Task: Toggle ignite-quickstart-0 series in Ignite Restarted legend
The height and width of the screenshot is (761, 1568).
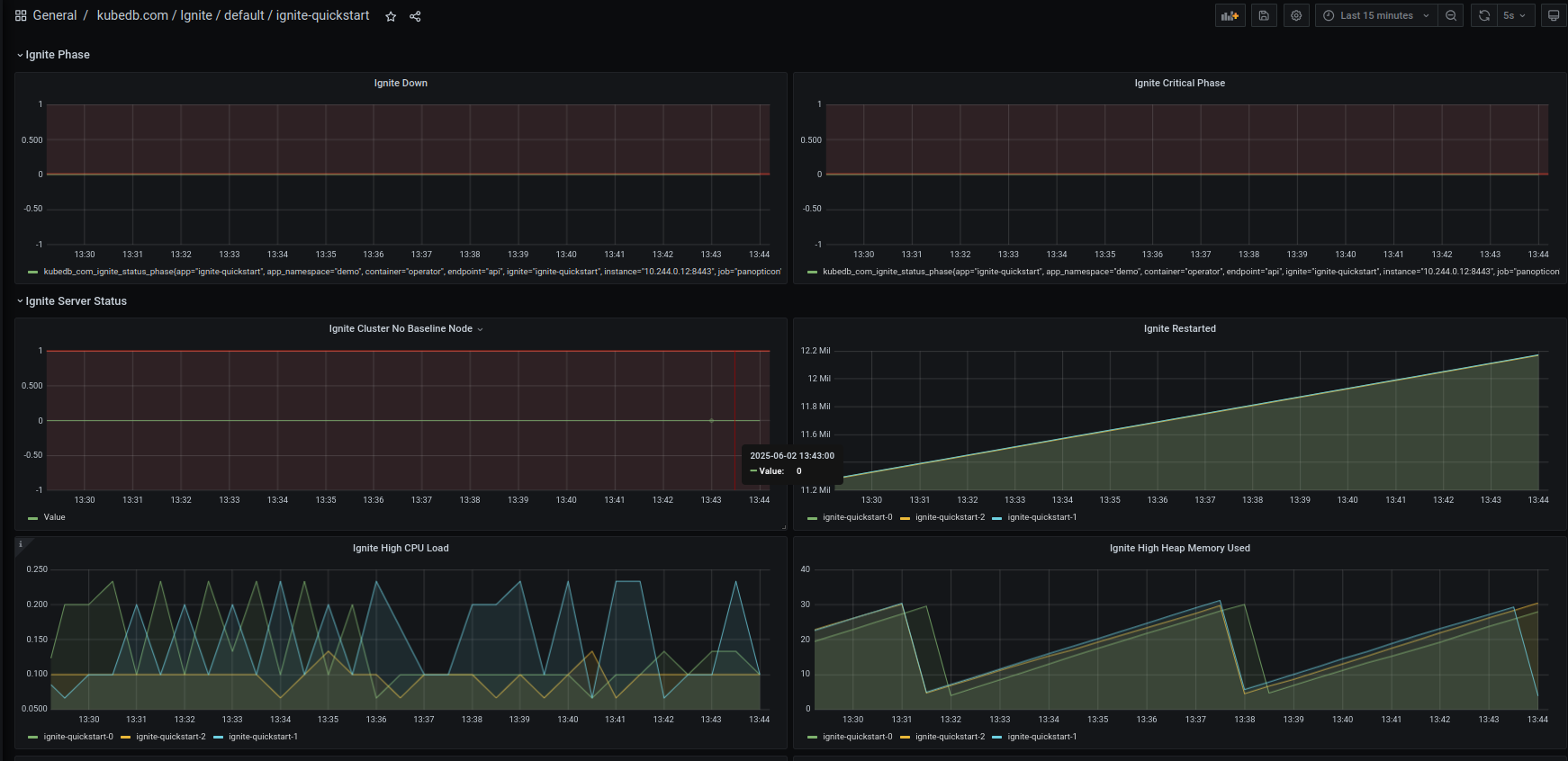Action: (857, 517)
